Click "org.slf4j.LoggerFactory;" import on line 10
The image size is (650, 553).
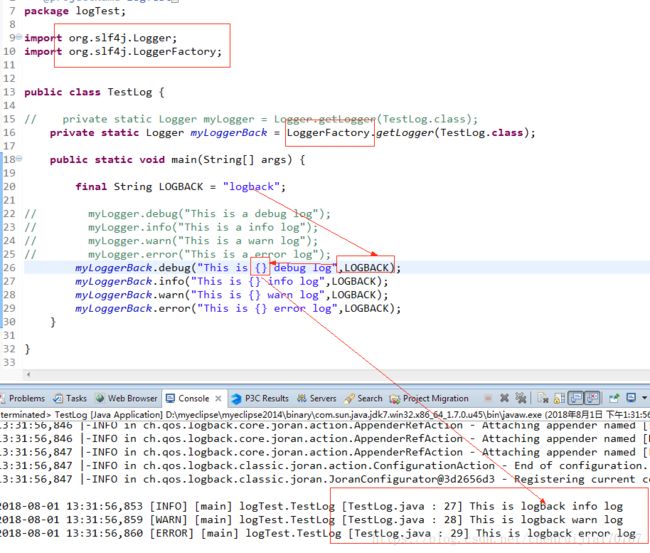pyautogui.click(x=145, y=52)
